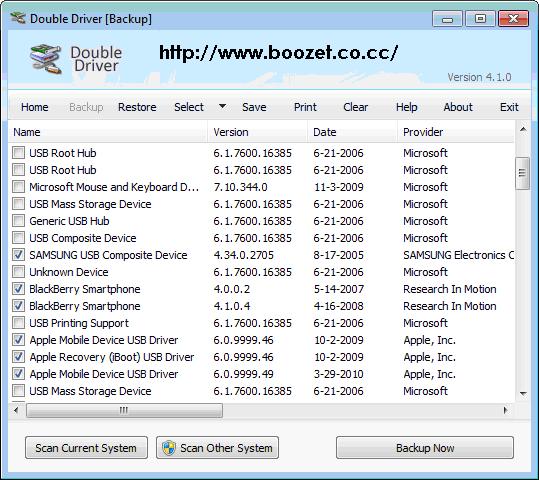Click date cell '8-17-2005'
Viewport: 539px width, 480px height.
point(339,255)
